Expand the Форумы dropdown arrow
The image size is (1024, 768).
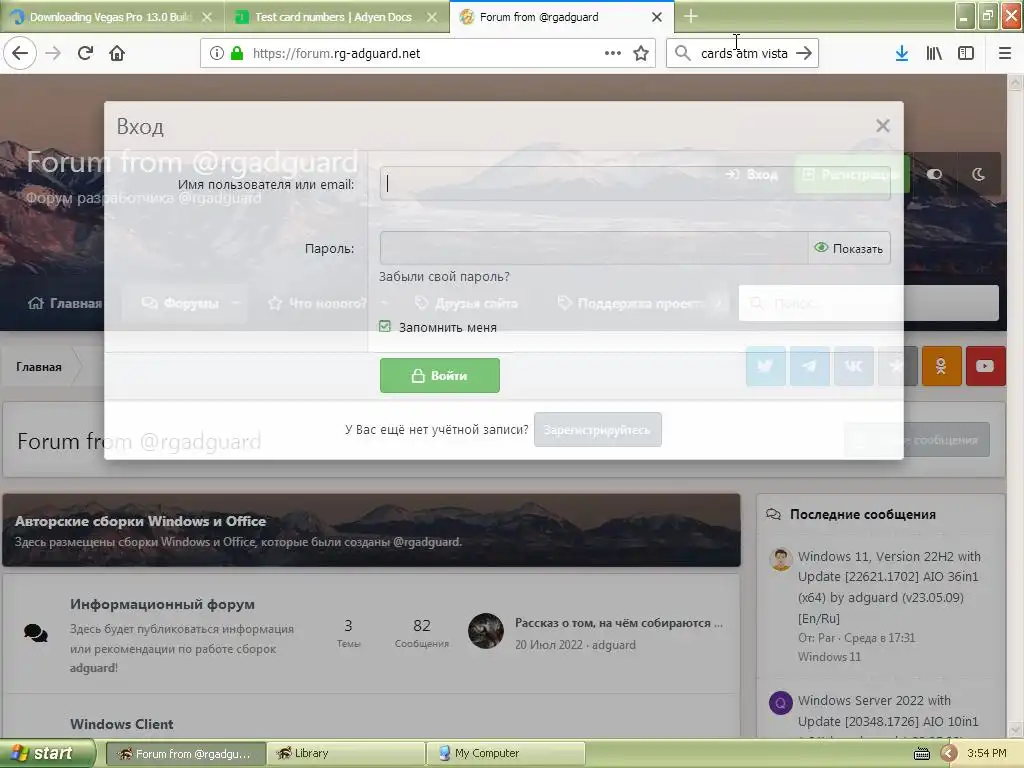(236, 303)
